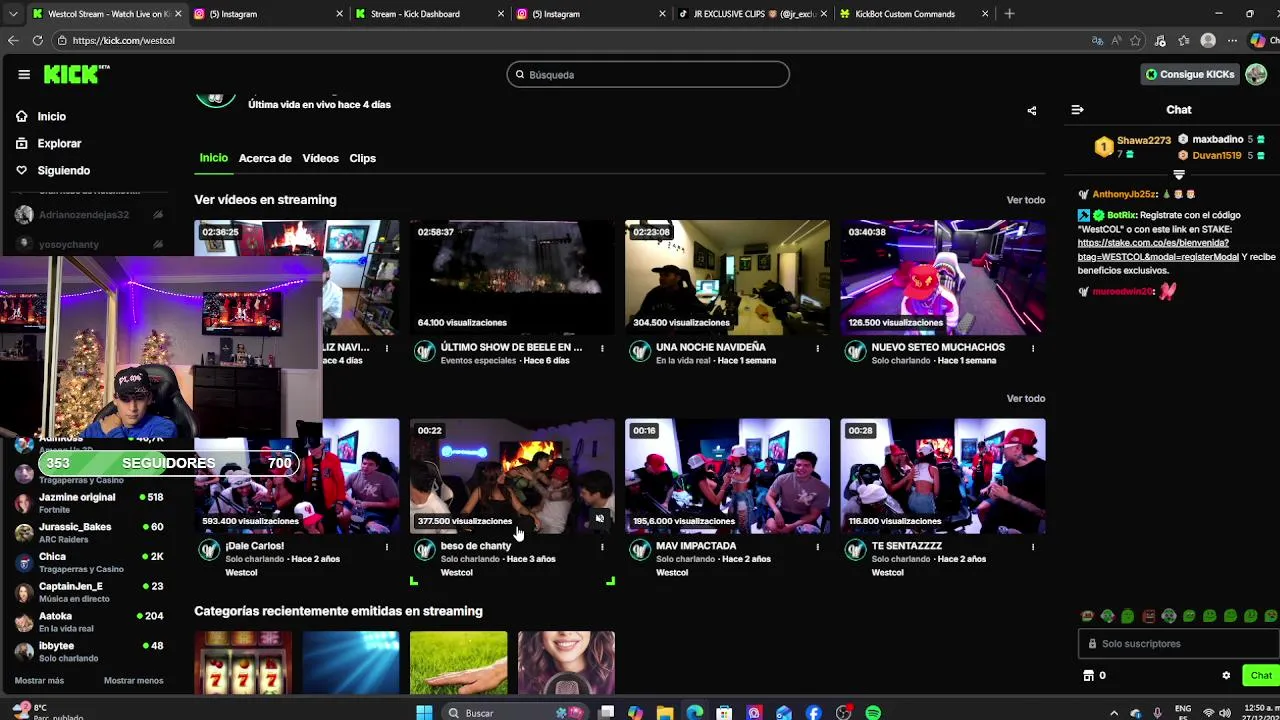Go to Inicio in sidebar
The image size is (1280, 720).
51,117
